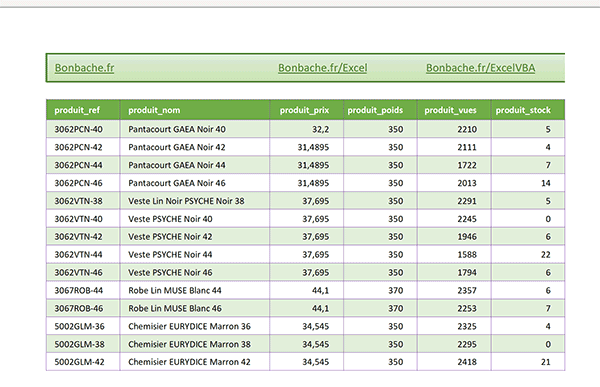Select cell Chemisier EURYDICE Marron 38

195,345
